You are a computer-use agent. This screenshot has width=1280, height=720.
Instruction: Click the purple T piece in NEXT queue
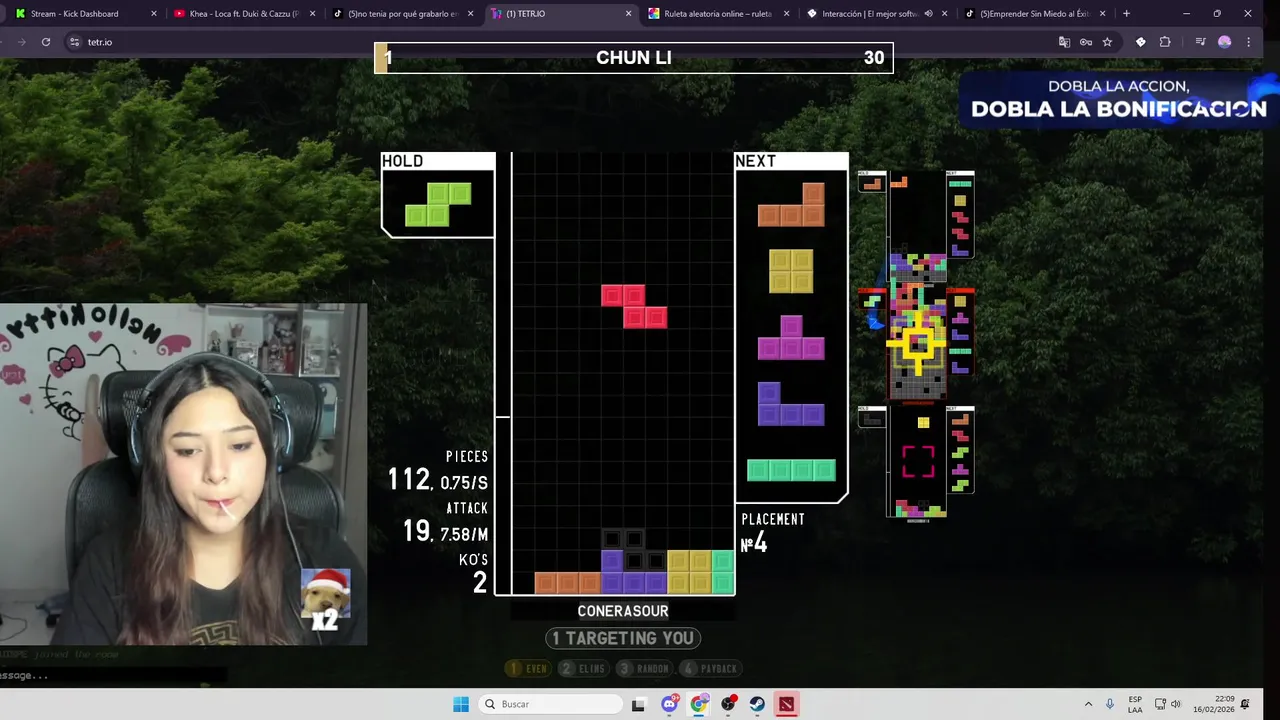[x=791, y=337]
